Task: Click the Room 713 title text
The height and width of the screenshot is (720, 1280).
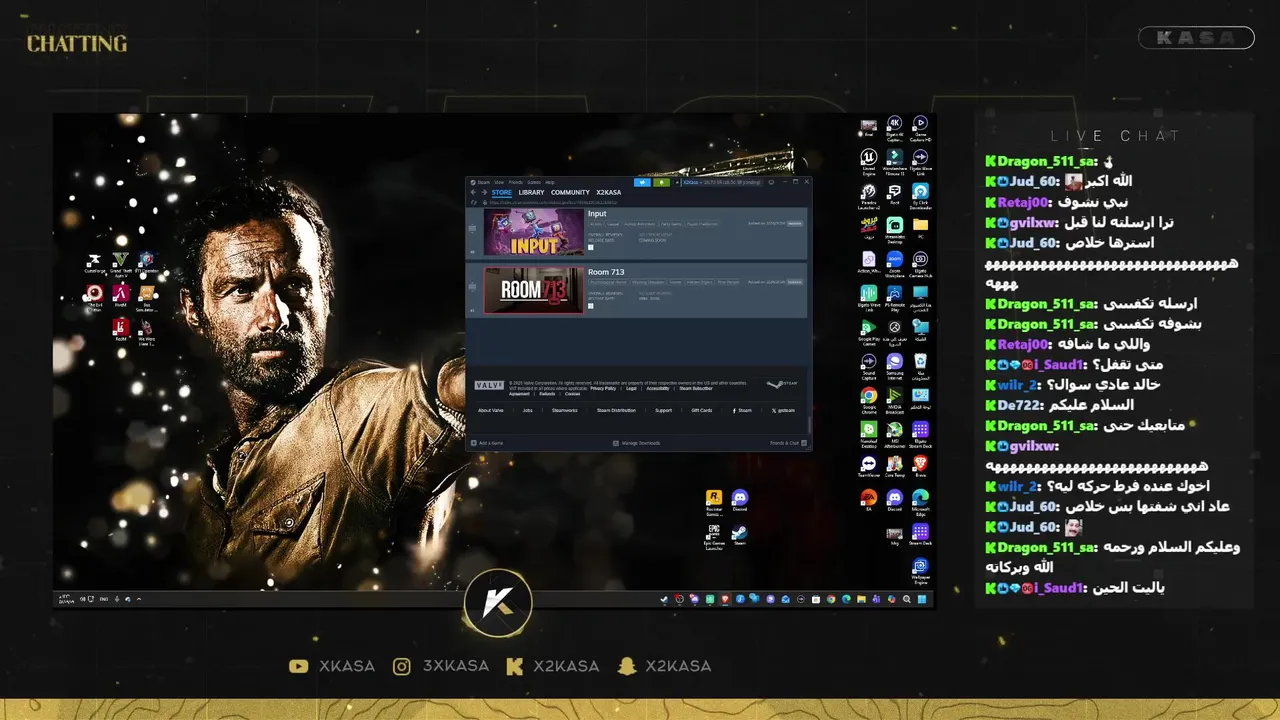Action: (606, 272)
